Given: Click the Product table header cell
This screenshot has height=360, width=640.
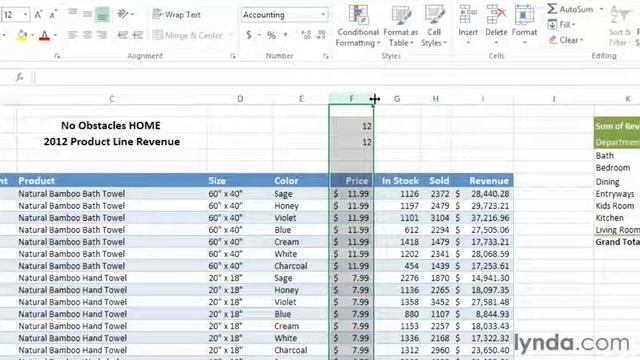Looking at the screenshot, I should click(112, 181).
